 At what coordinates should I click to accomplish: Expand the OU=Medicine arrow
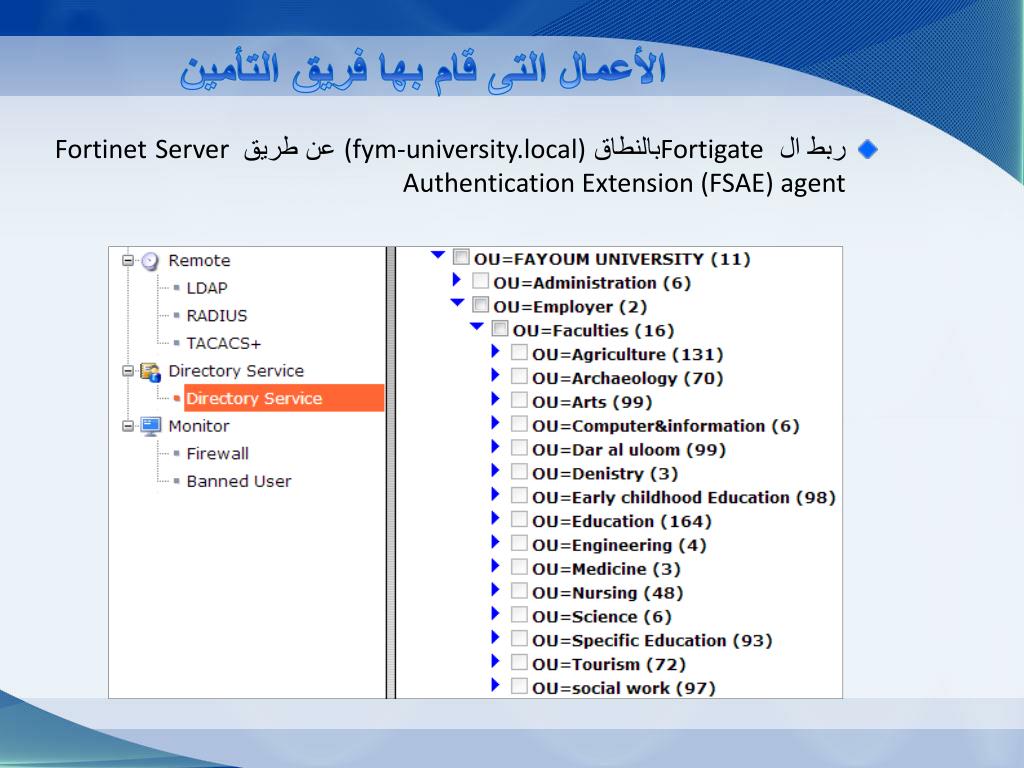496,566
